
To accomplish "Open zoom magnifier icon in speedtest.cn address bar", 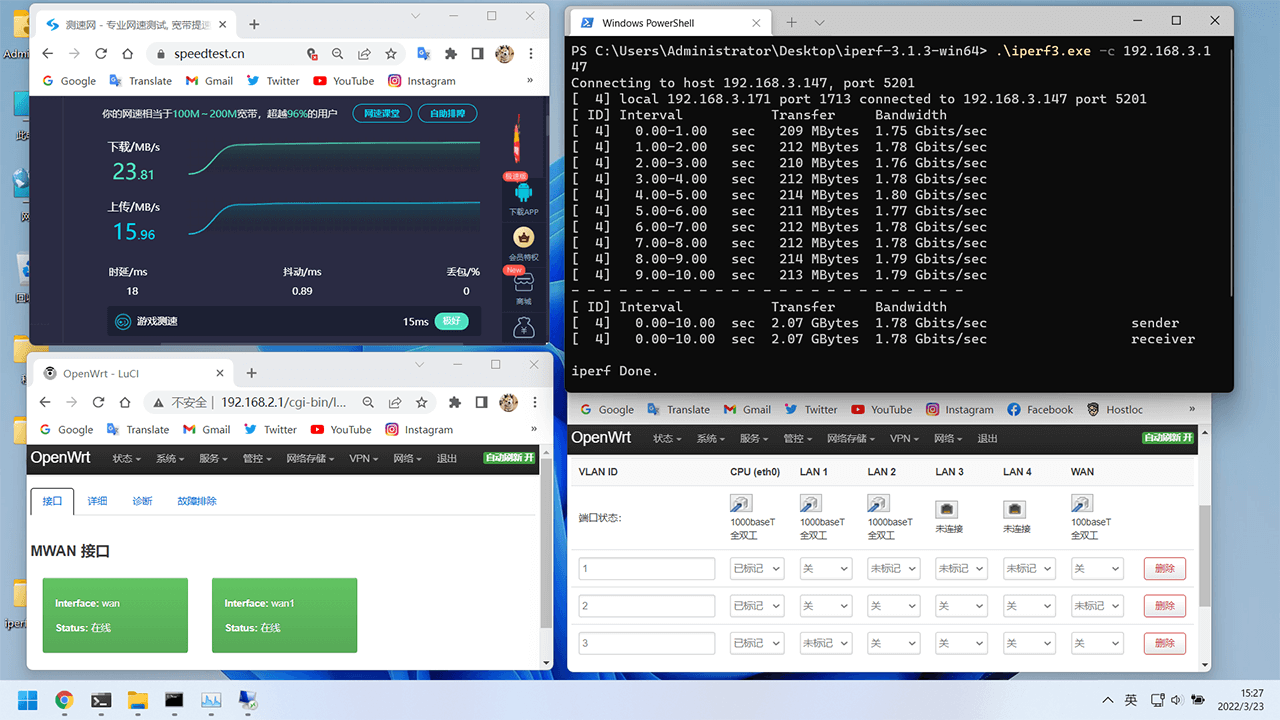I will (x=338, y=54).
